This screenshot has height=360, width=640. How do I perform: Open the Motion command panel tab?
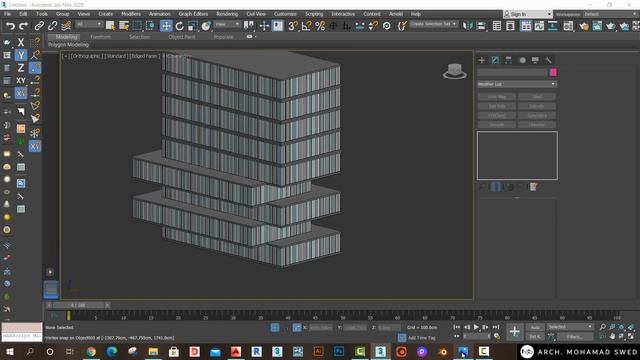522,60
